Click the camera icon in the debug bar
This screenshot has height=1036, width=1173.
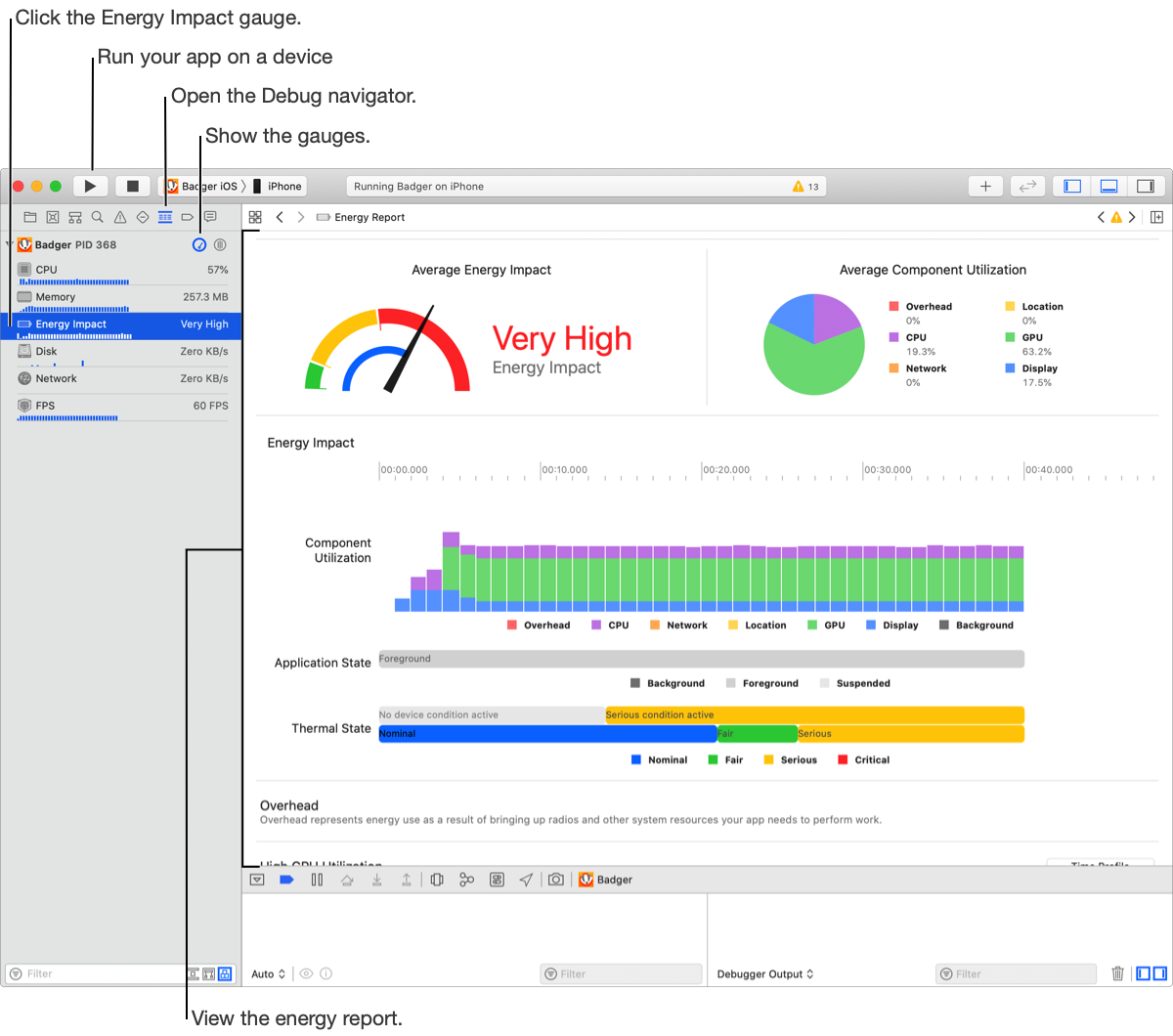(x=555, y=880)
